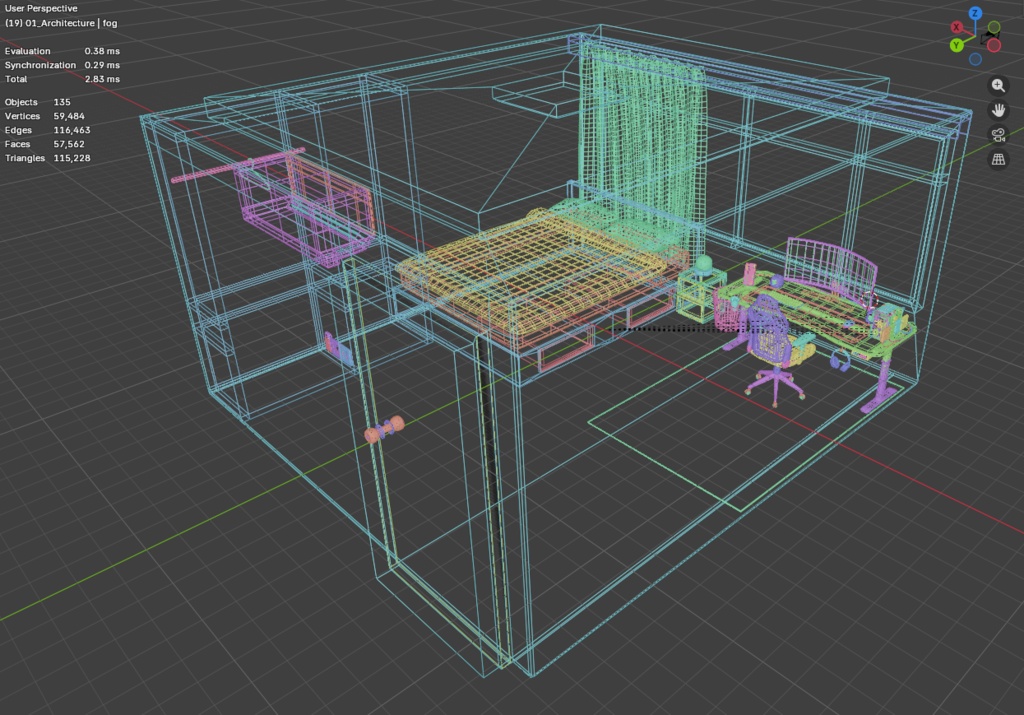This screenshot has width=1024, height=715.
Task: Click the "0.38 ms" evaluation value
Action: point(102,51)
